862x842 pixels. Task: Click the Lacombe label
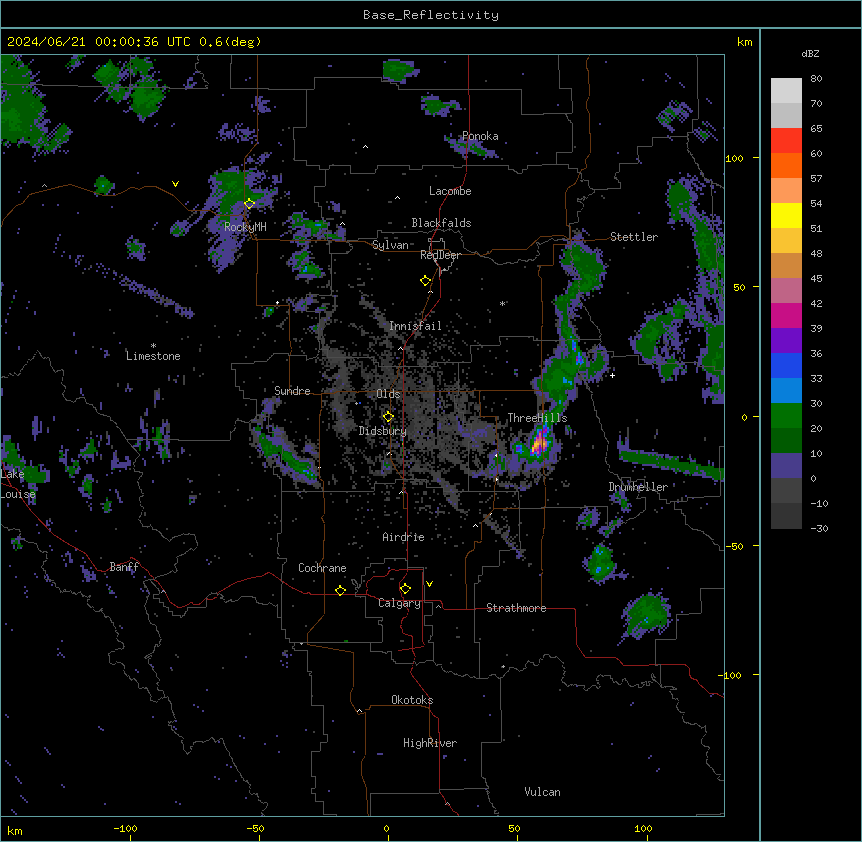450,191
